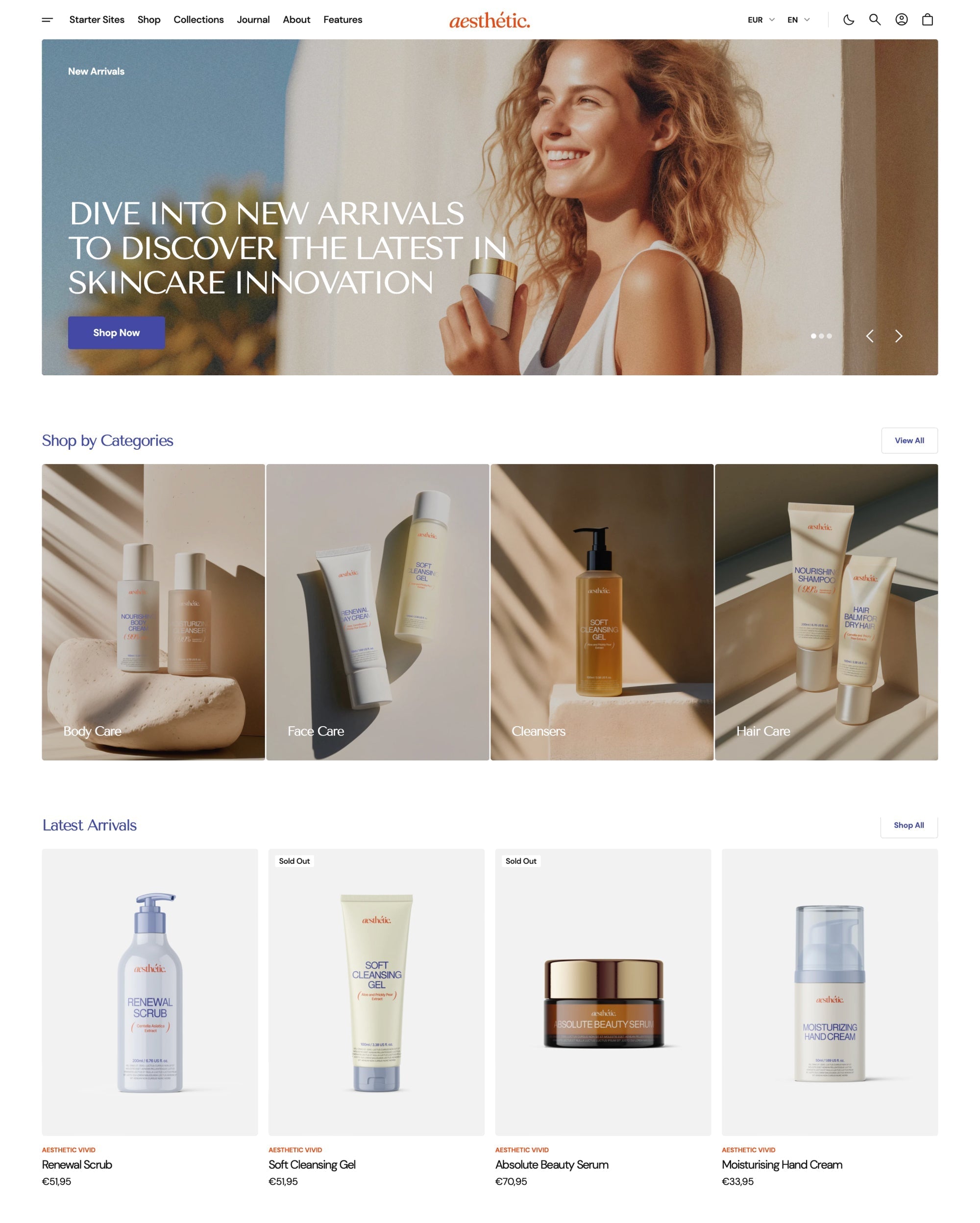Expand the EN language dropdown
Image resolution: width=980 pixels, height=1223 pixels.
click(x=798, y=19)
